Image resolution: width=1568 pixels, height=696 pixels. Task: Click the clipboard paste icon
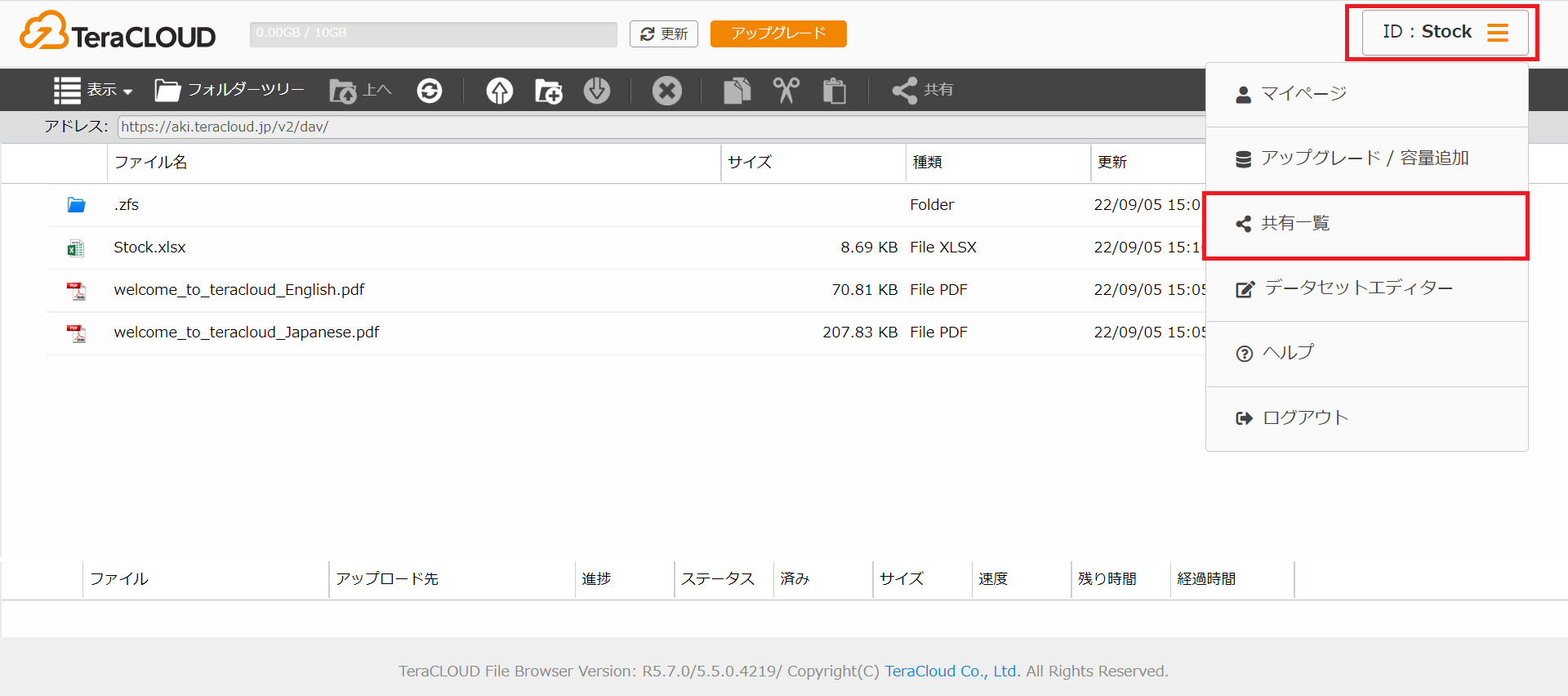tap(835, 90)
